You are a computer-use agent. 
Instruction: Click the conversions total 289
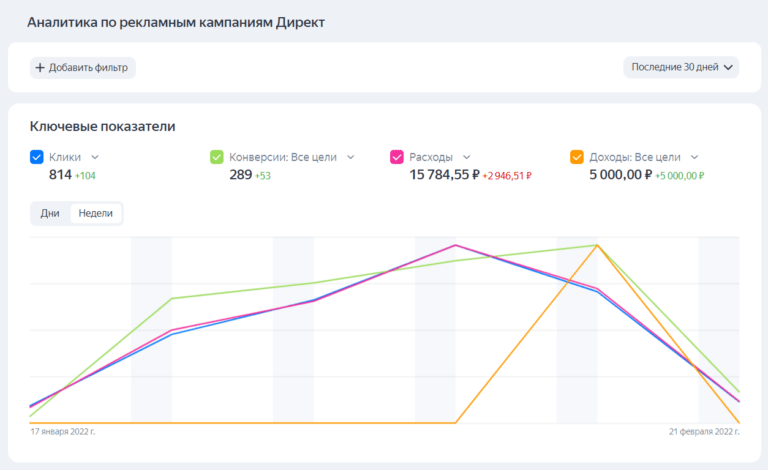[240, 175]
